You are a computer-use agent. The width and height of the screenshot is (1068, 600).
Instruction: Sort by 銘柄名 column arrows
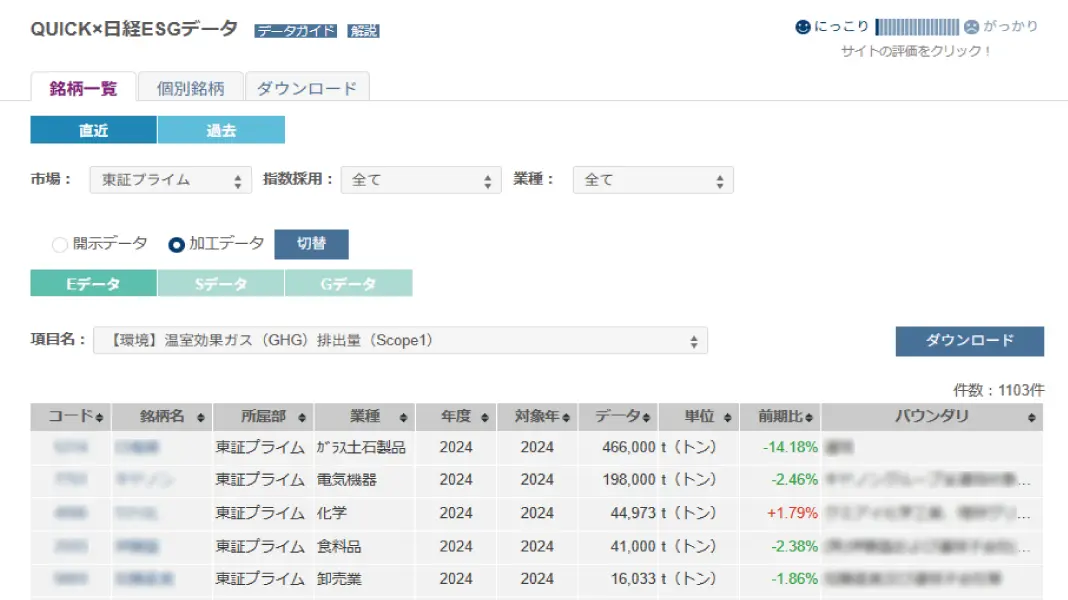[200, 417]
